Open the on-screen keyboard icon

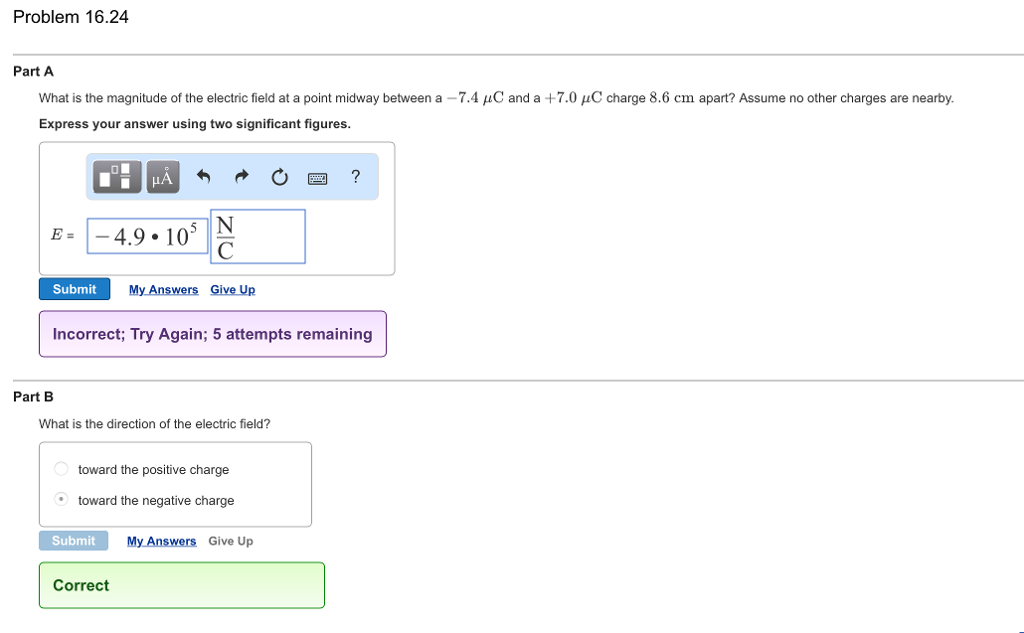tap(318, 177)
